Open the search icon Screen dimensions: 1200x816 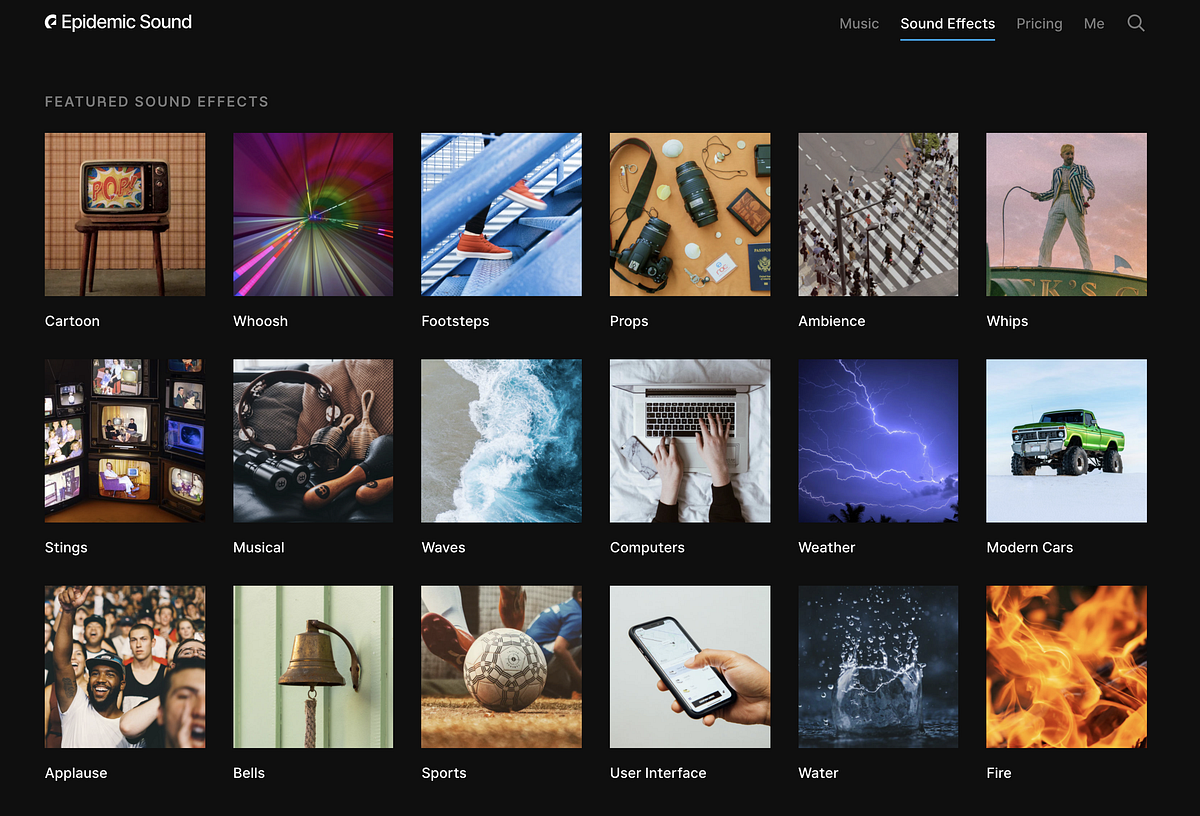coord(1136,22)
